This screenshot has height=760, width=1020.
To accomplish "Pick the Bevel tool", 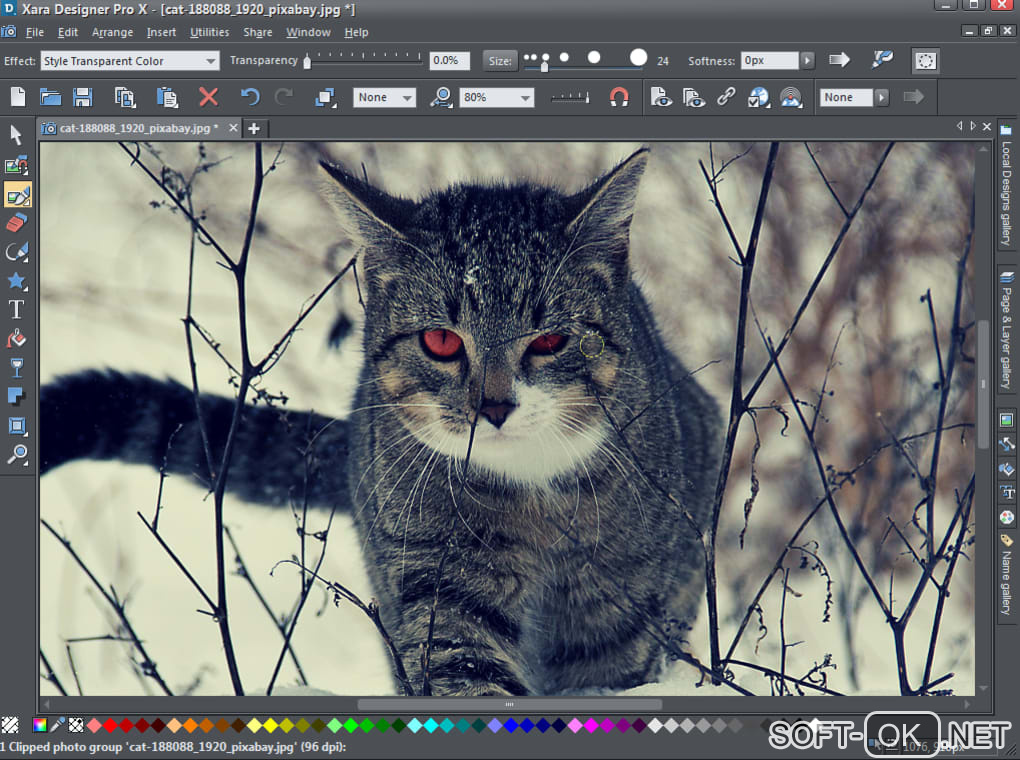I will 16,426.
